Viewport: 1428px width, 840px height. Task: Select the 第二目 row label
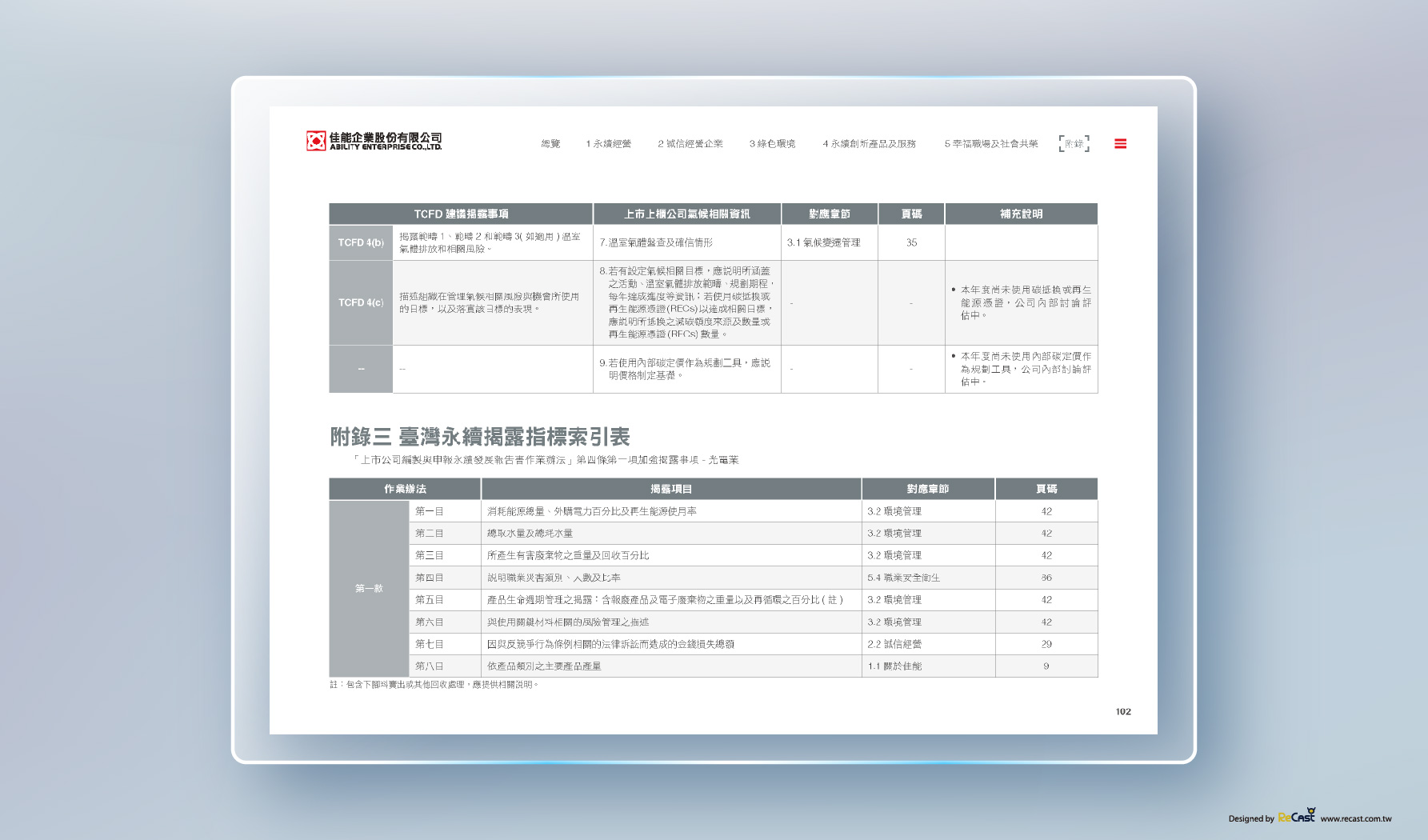445,533
